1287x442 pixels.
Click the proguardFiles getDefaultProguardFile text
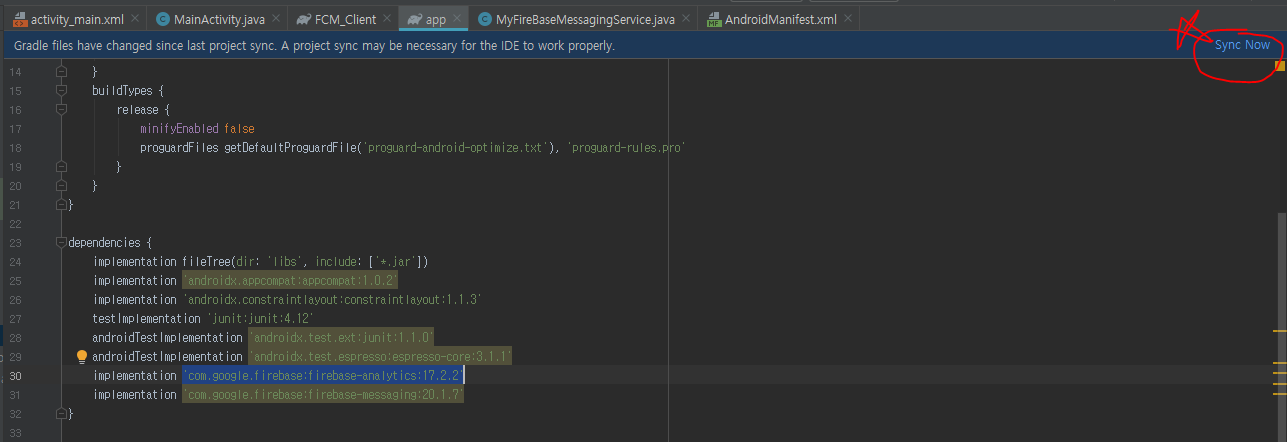coord(250,148)
